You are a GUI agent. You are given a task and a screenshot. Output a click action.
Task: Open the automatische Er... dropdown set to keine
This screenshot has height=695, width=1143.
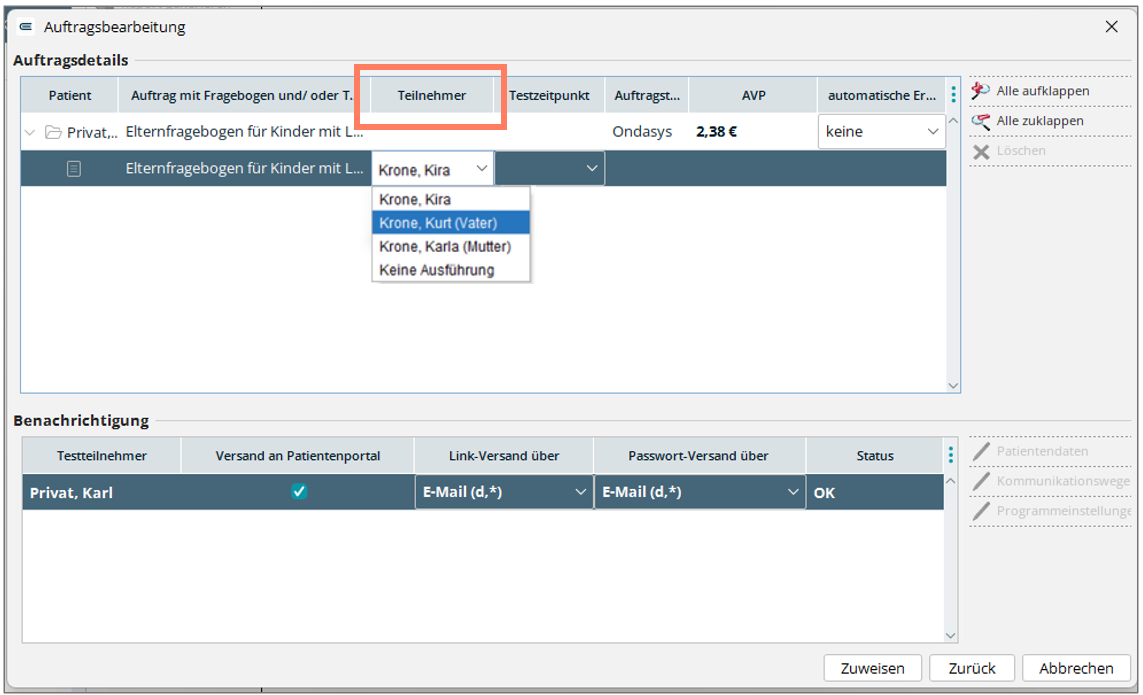tap(881, 131)
